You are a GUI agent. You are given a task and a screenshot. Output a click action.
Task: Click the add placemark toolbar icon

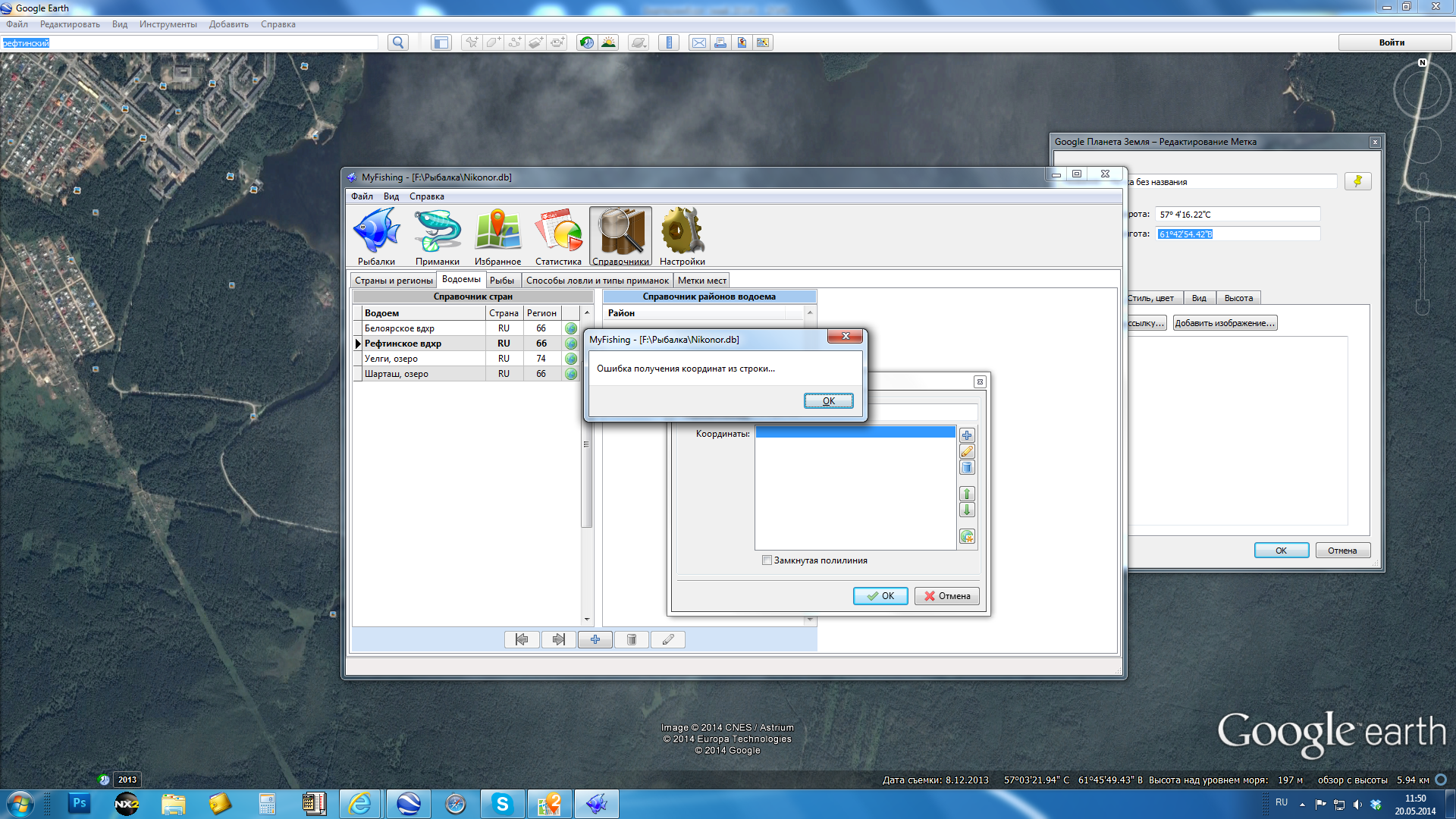coord(472,42)
